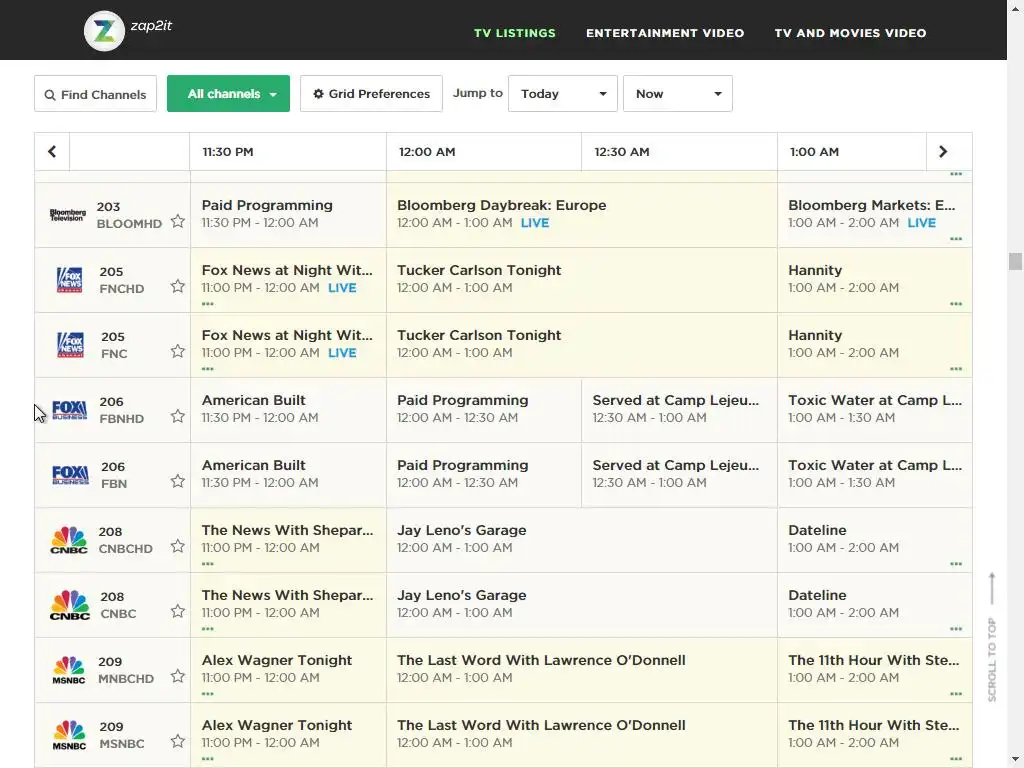The width and height of the screenshot is (1024, 768).
Task: Click the Fox Business logo for FBNHD
Action: pyautogui.click(x=69, y=409)
